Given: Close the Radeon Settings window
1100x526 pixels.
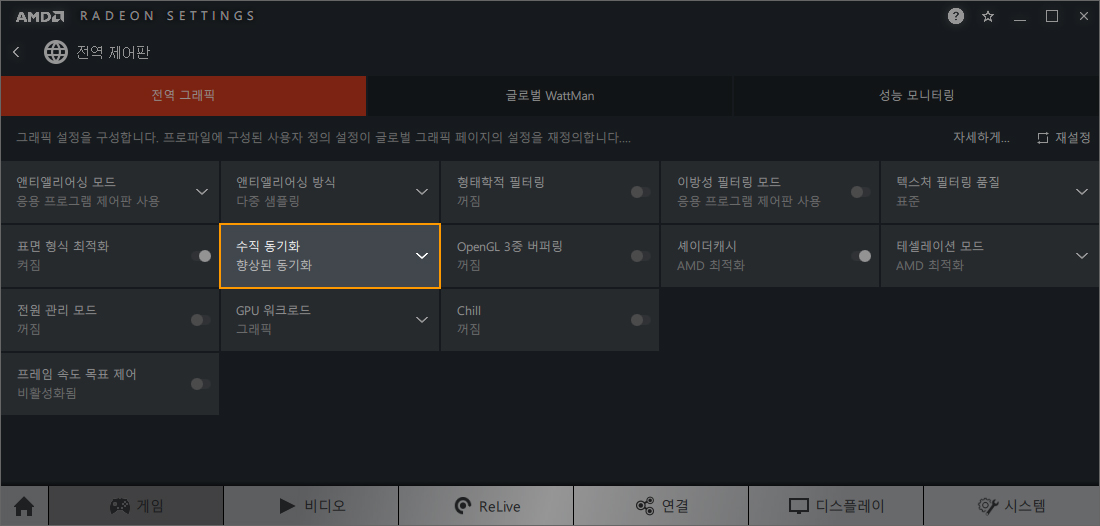Looking at the screenshot, I should point(1083,16).
